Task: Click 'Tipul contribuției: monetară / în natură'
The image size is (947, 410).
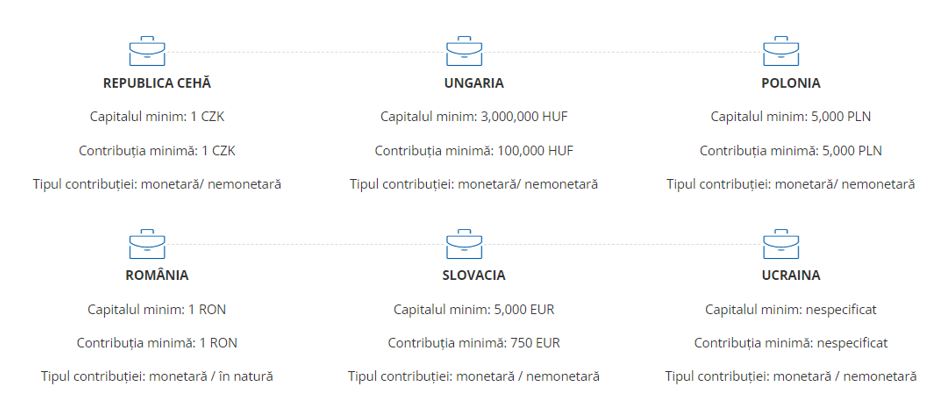Action: pyautogui.click(x=157, y=376)
